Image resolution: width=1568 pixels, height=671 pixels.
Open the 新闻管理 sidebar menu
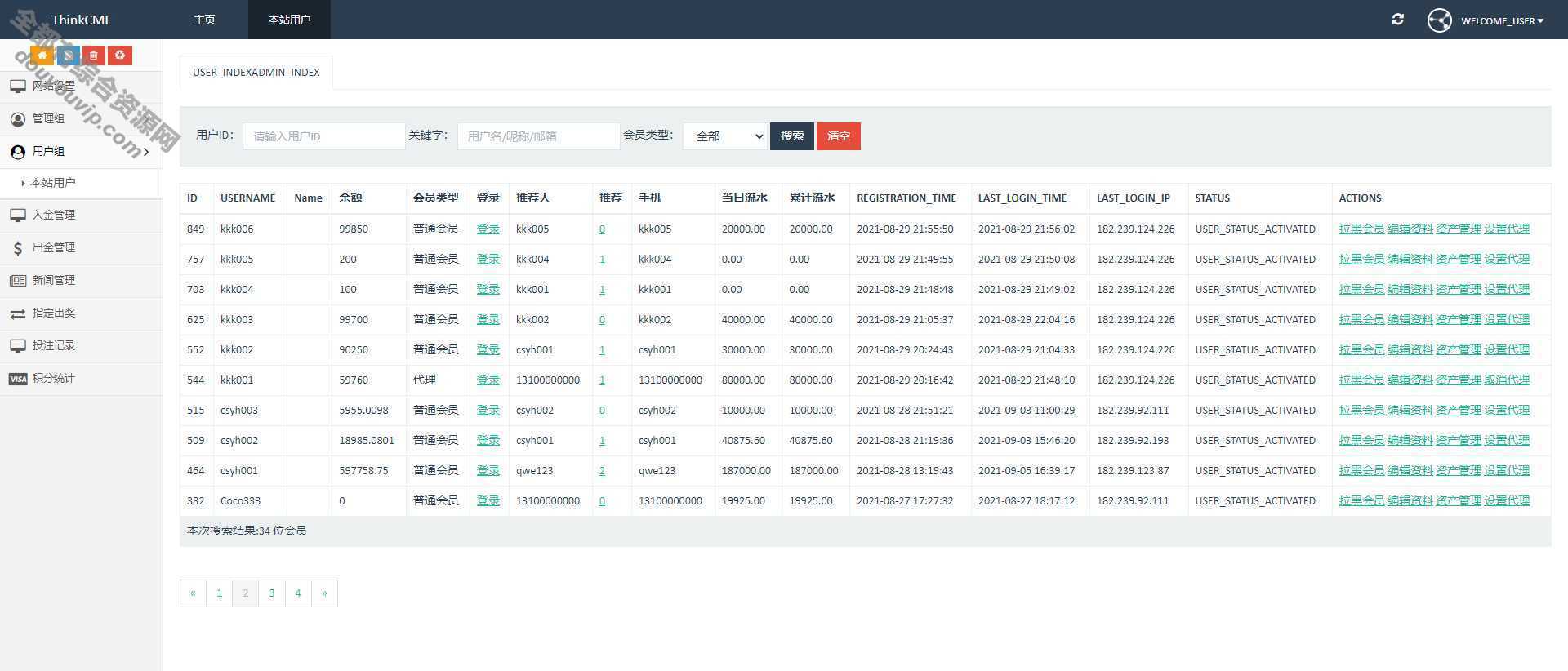click(81, 280)
